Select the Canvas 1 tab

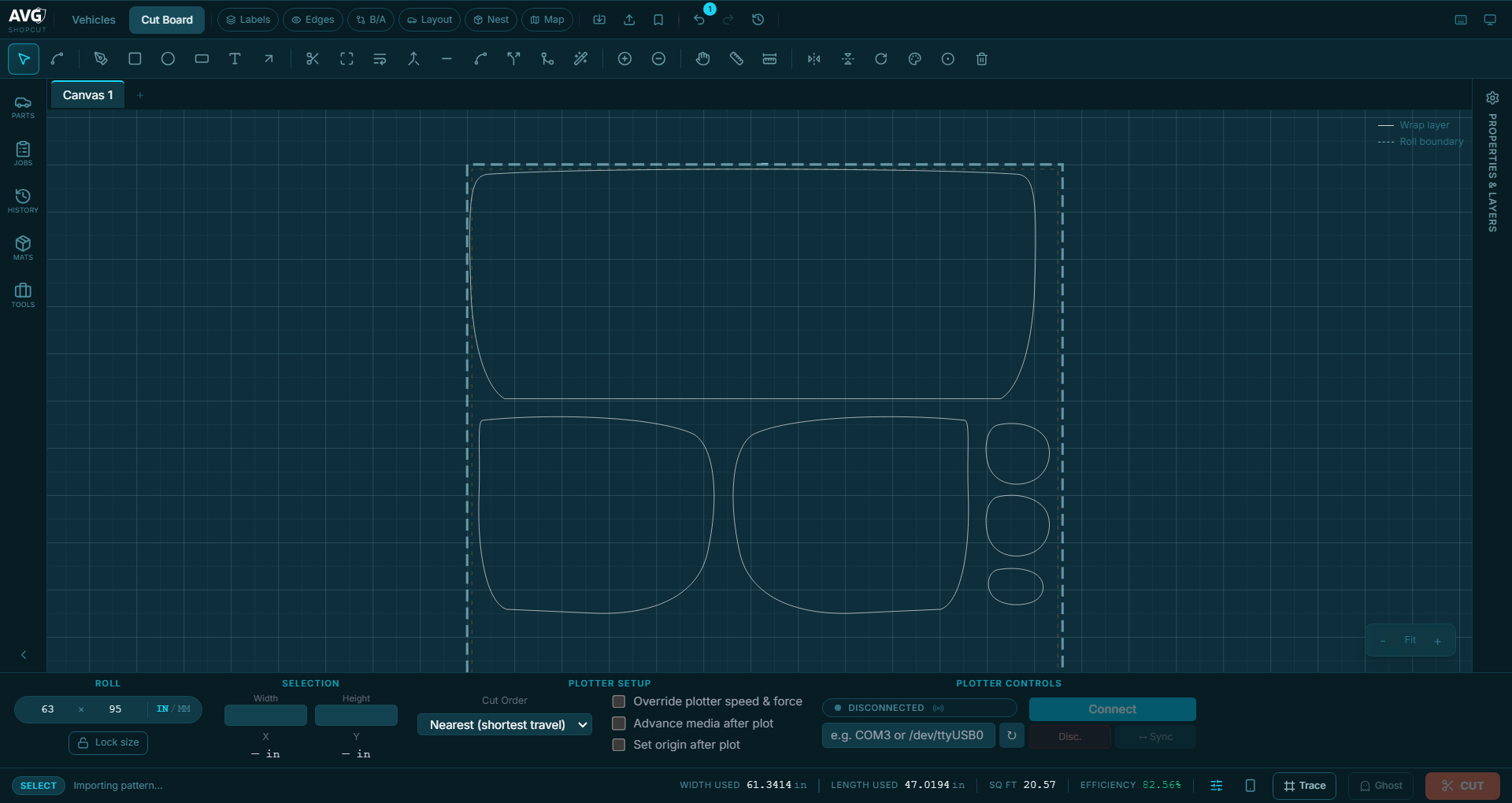(x=88, y=95)
